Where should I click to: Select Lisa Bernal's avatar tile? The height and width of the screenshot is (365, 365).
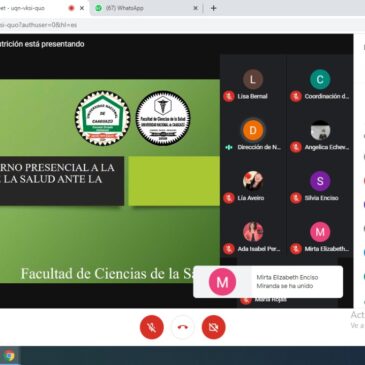(x=253, y=79)
